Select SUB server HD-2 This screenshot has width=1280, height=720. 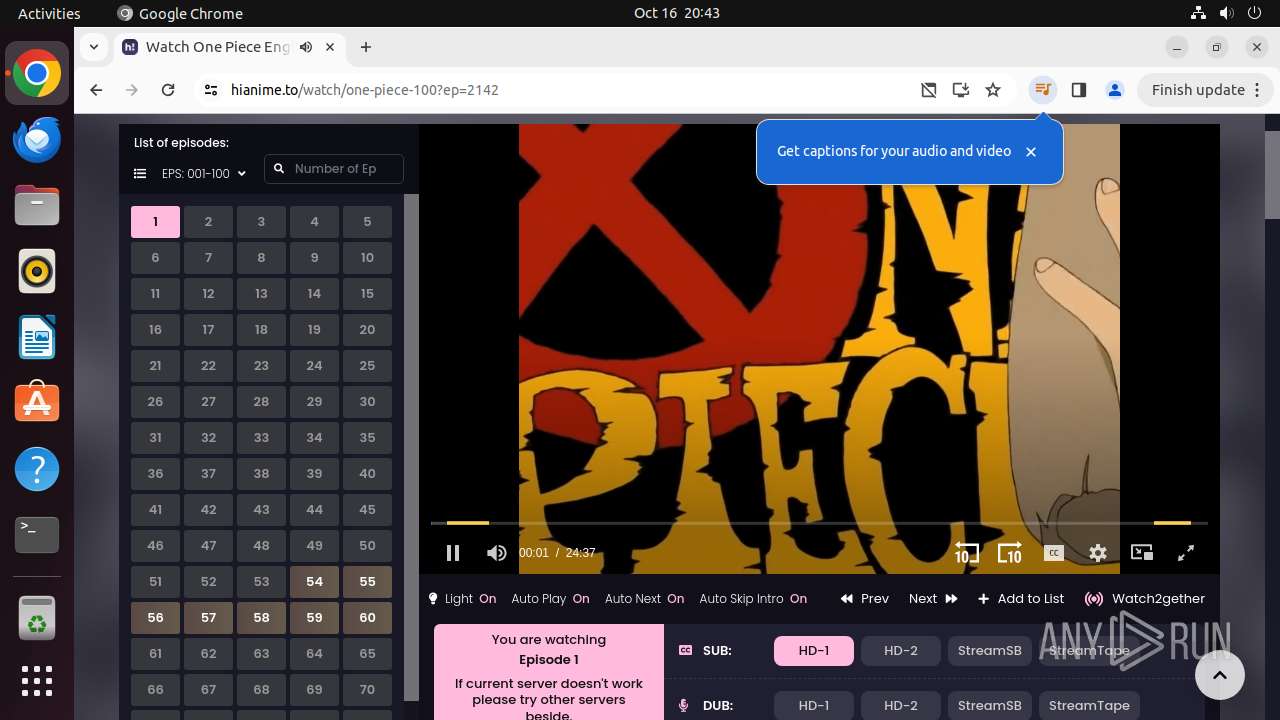[901, 651]
